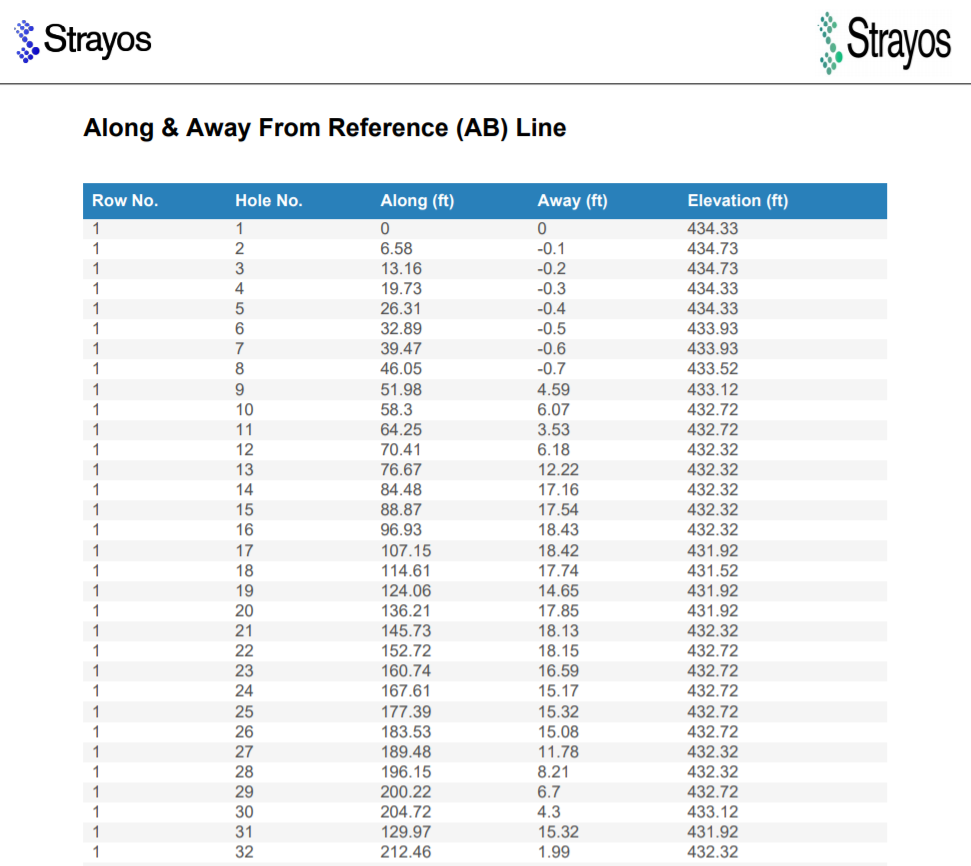Select the Along value 114.61

[x=406, y=571]
